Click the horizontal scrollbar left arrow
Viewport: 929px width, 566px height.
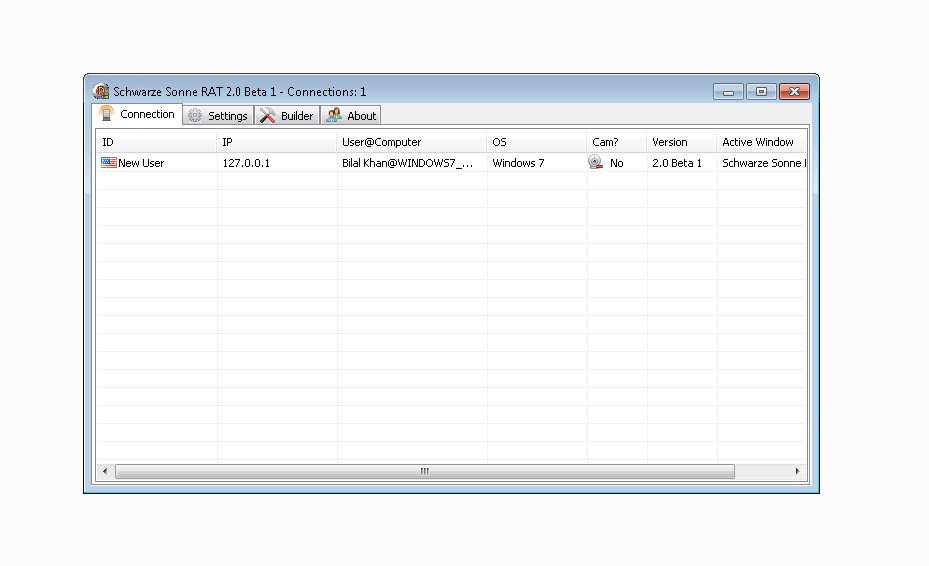105,471
